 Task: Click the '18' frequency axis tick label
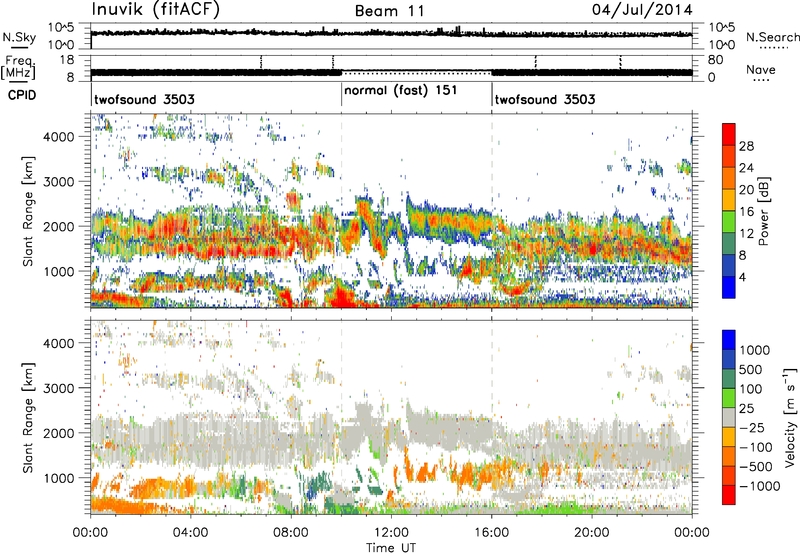[67, 60]
